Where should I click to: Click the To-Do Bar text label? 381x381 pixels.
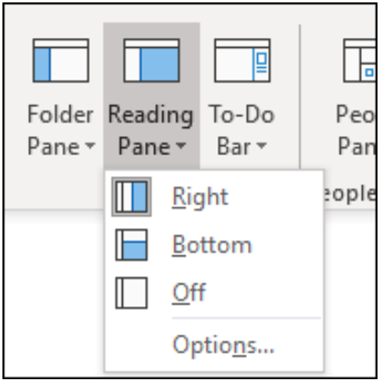coord(242,130)
